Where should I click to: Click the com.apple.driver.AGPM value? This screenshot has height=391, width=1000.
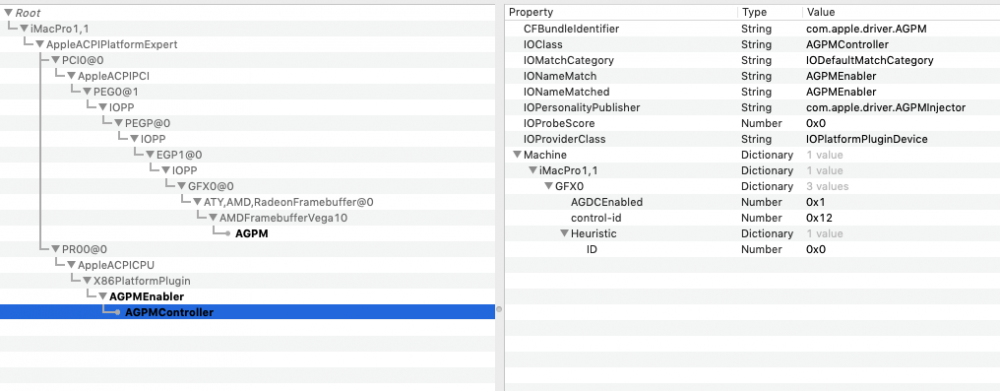coord(865,29)
